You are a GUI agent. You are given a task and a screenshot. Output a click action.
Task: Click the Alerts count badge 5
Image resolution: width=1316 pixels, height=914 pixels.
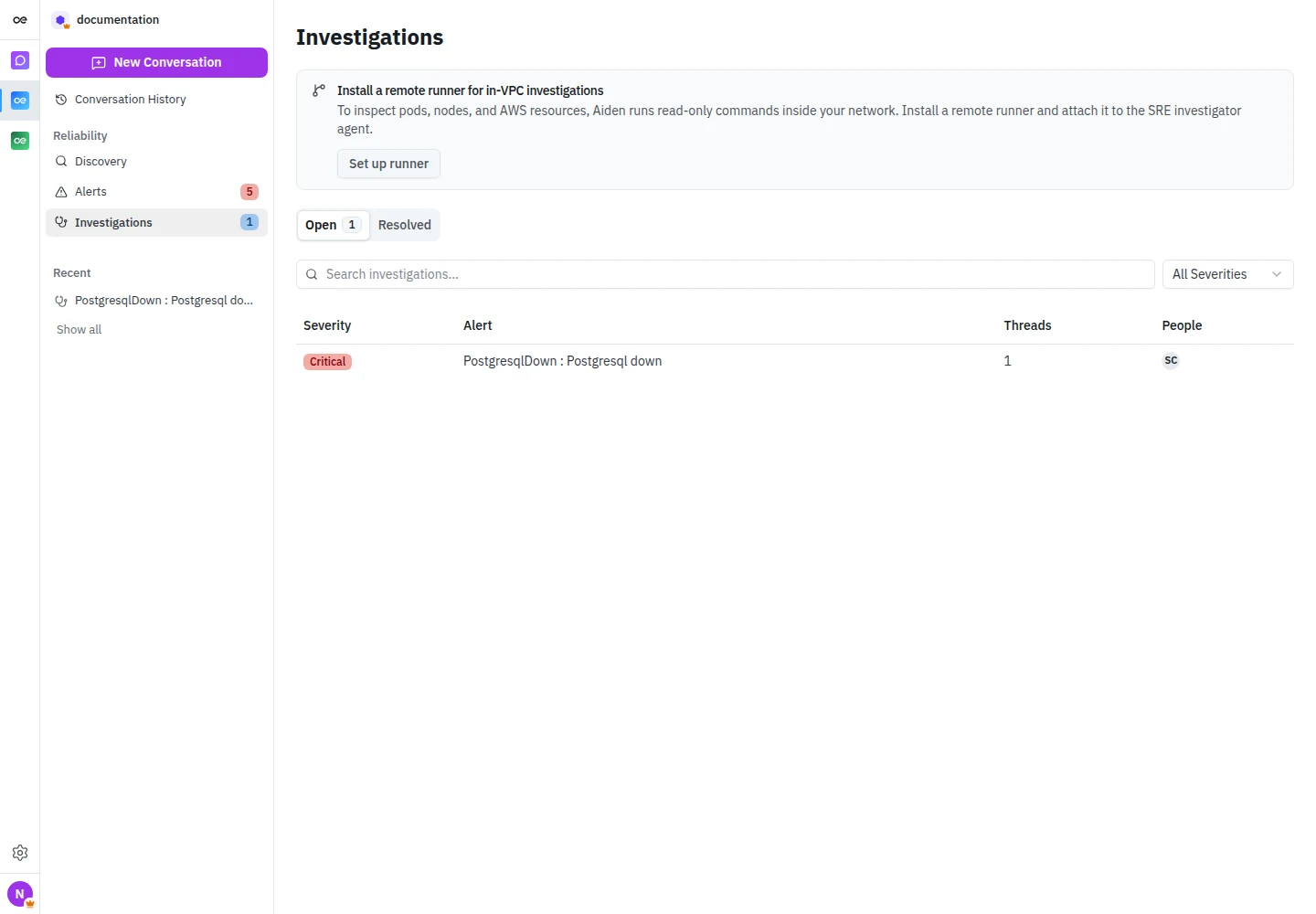point(249,192)
